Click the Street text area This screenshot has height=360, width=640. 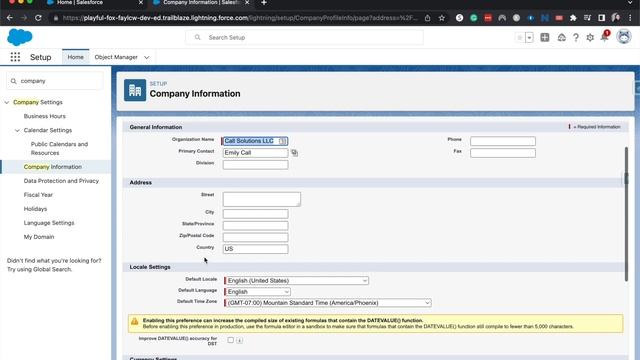262,199
